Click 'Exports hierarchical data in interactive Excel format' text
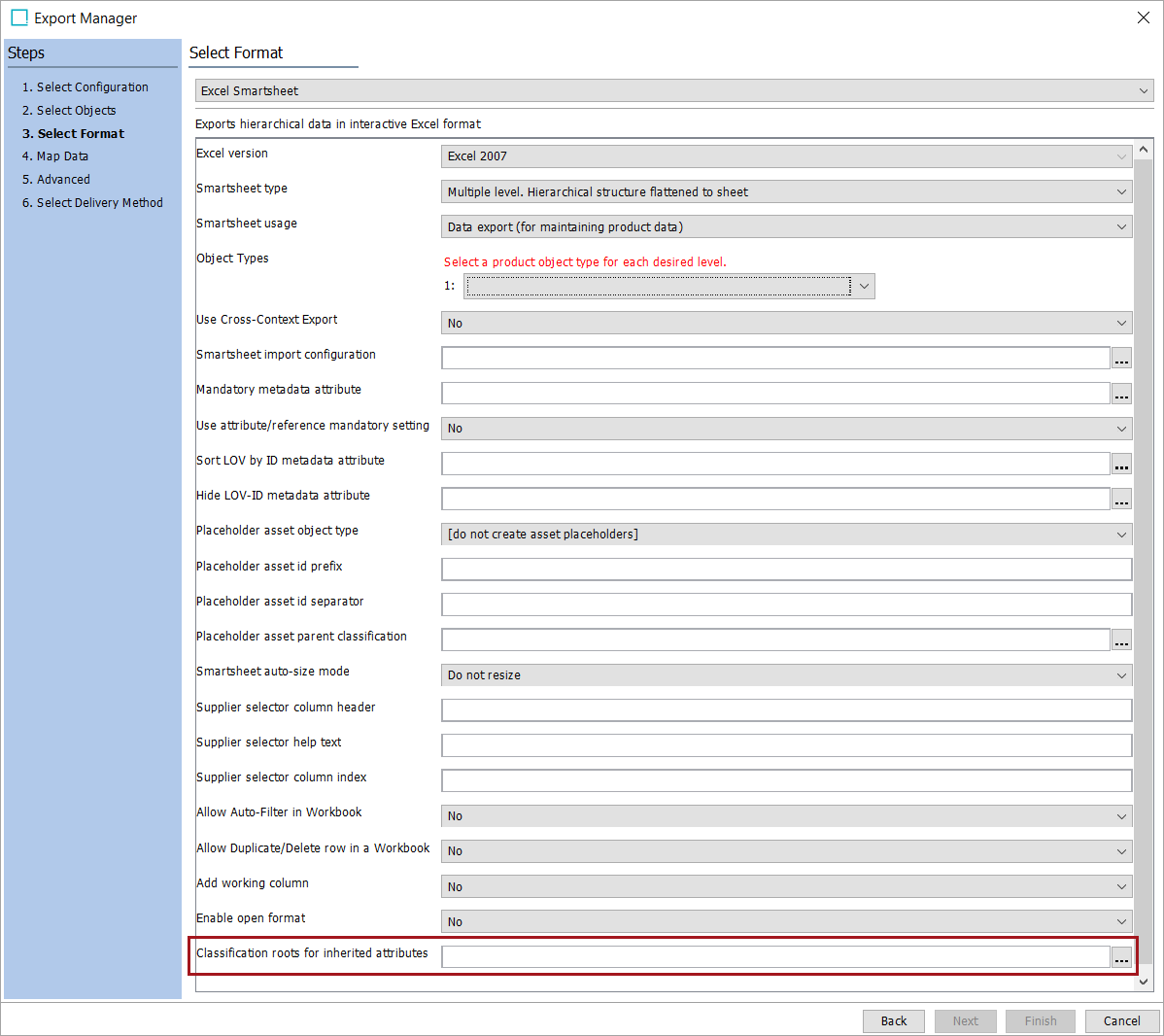This screenshot has height=1036, width=1164. (338, 124)
